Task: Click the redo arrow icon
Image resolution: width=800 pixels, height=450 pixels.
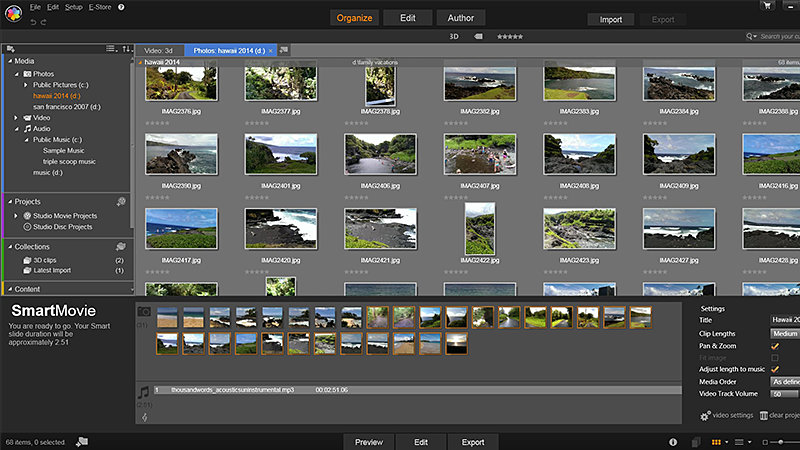Action: [44, 21]
